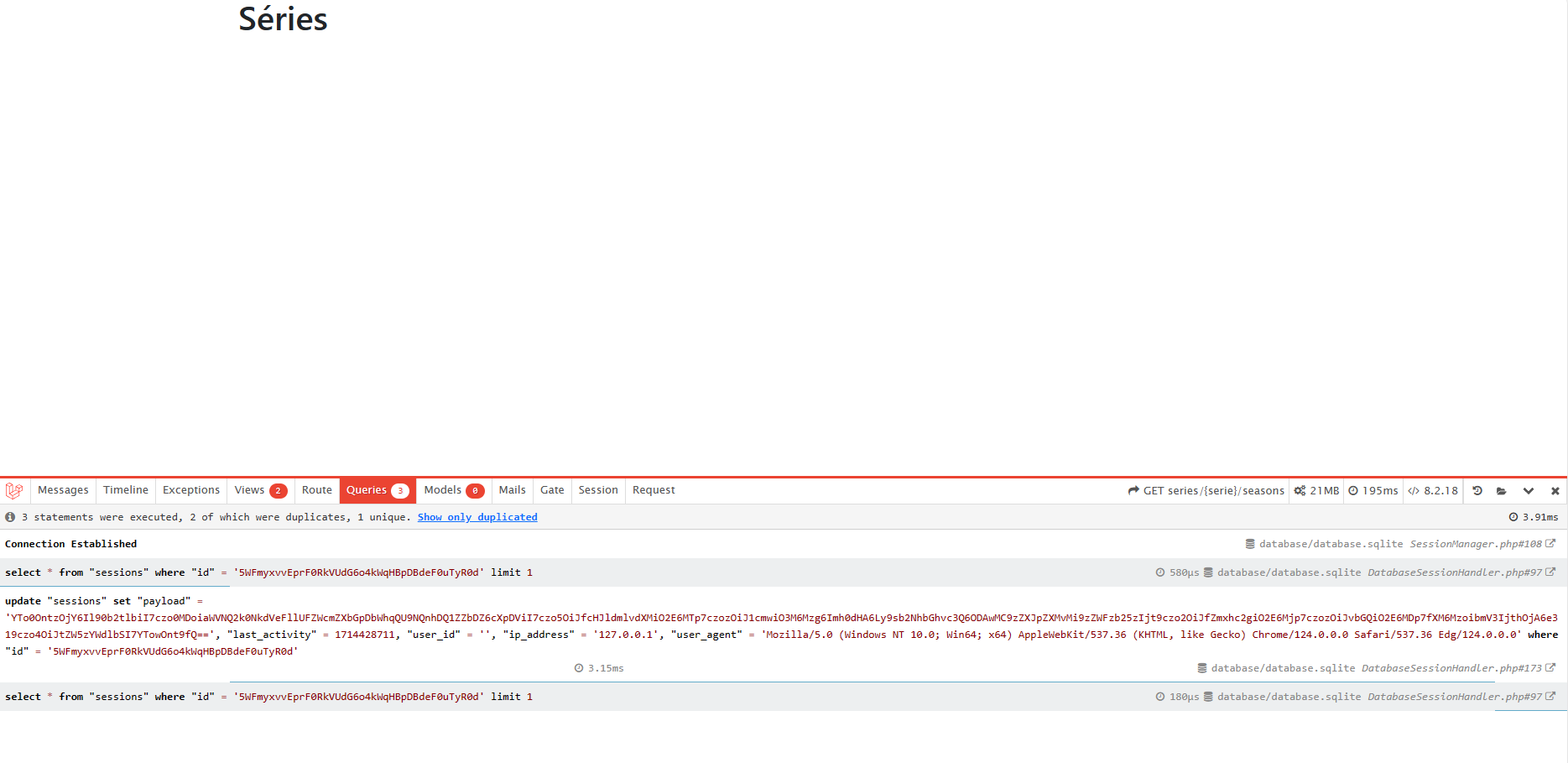Screen dimensions: 1568x763
Task: Click the Views count badge 2
Action: tap(279, 491)
